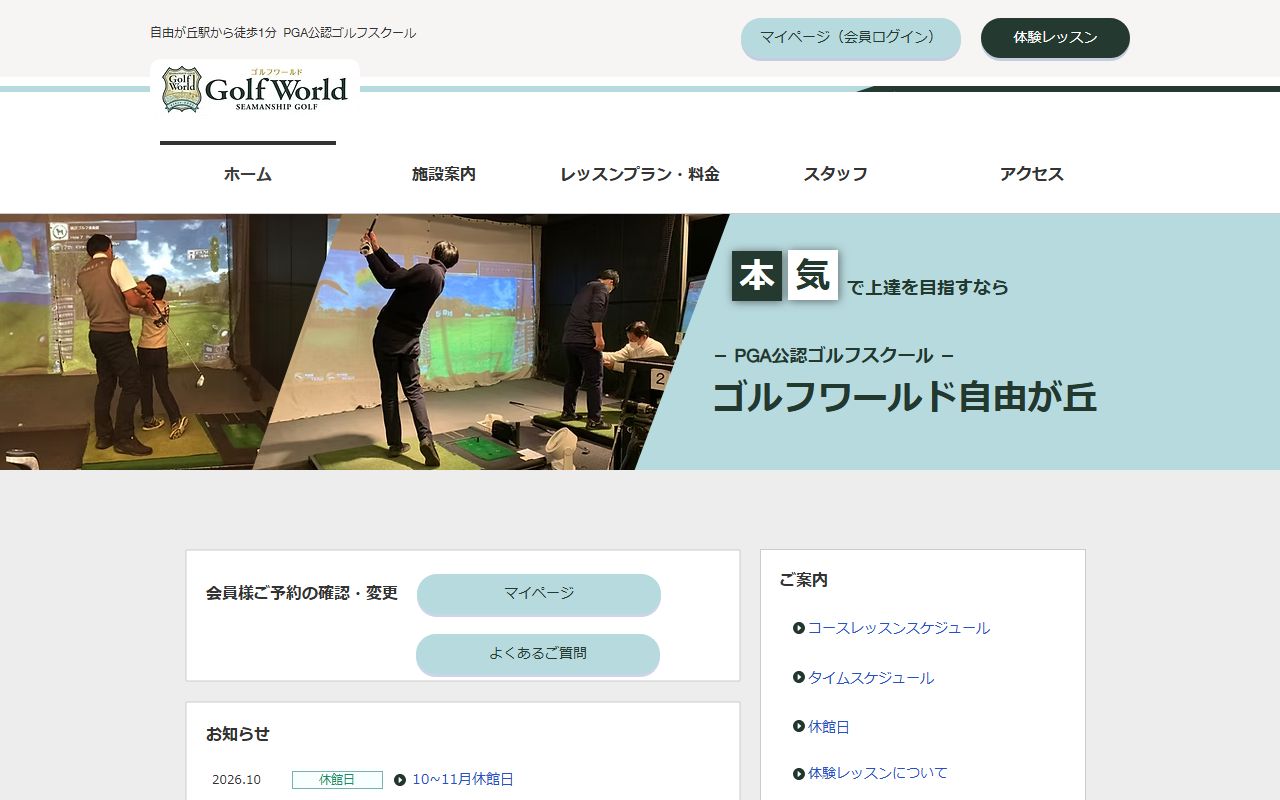This screenshot has width=1280, height=800.
Task: Select スタッフ in navigation
Action: (x=836, y=174)
